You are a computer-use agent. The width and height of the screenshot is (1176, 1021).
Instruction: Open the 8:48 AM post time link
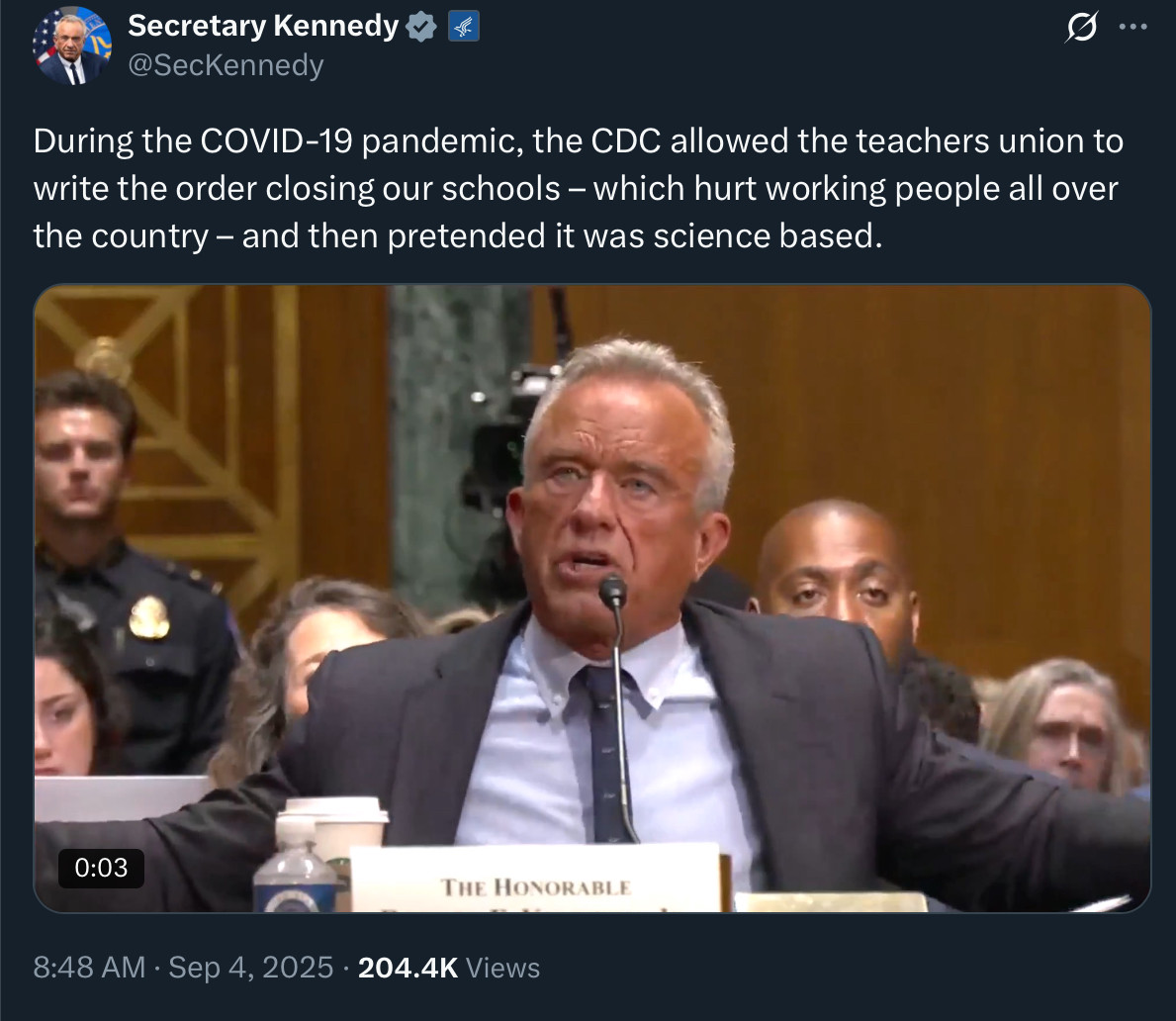click(x=90, y=967)
